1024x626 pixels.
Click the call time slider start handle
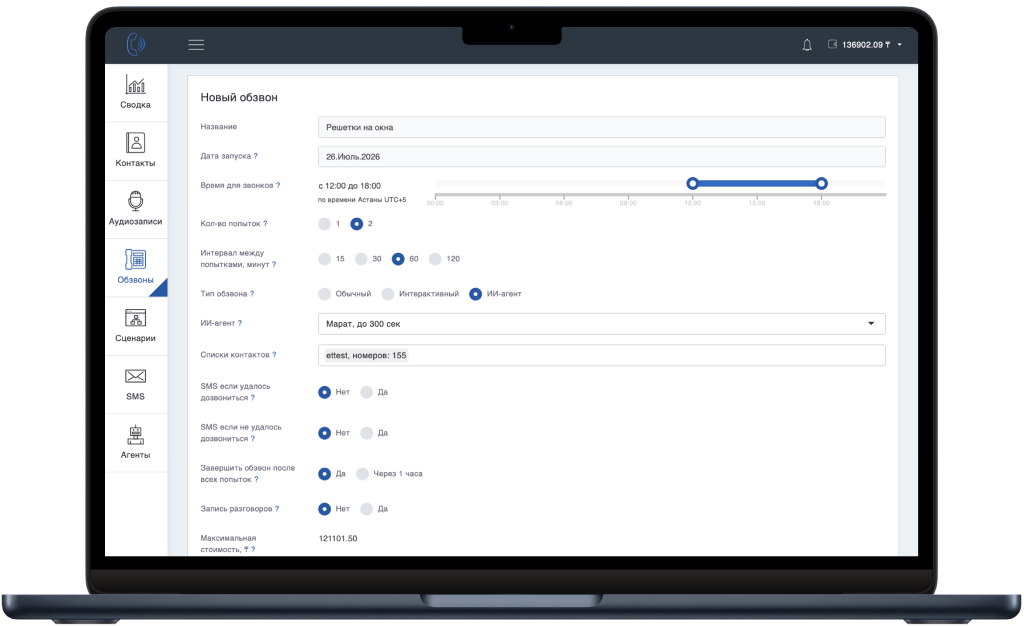[x=693, y=183]
